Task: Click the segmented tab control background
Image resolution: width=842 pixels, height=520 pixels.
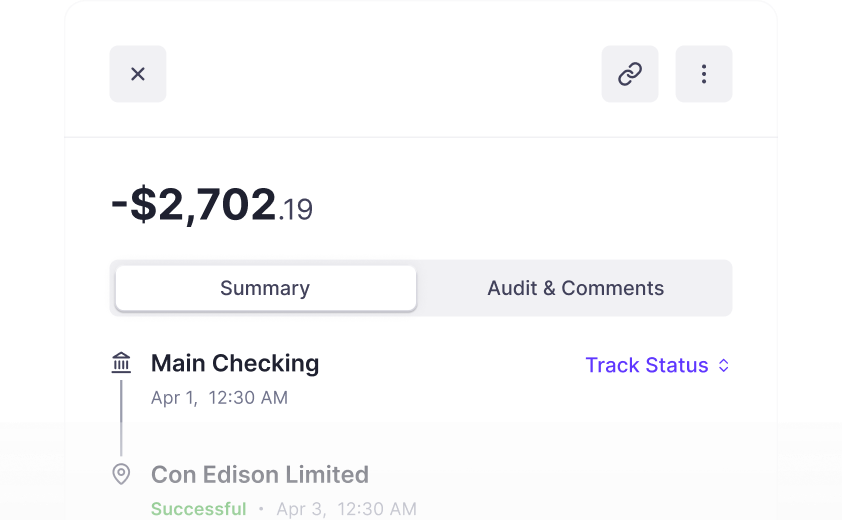Action: pyautogui.click(x=421, y=288)
